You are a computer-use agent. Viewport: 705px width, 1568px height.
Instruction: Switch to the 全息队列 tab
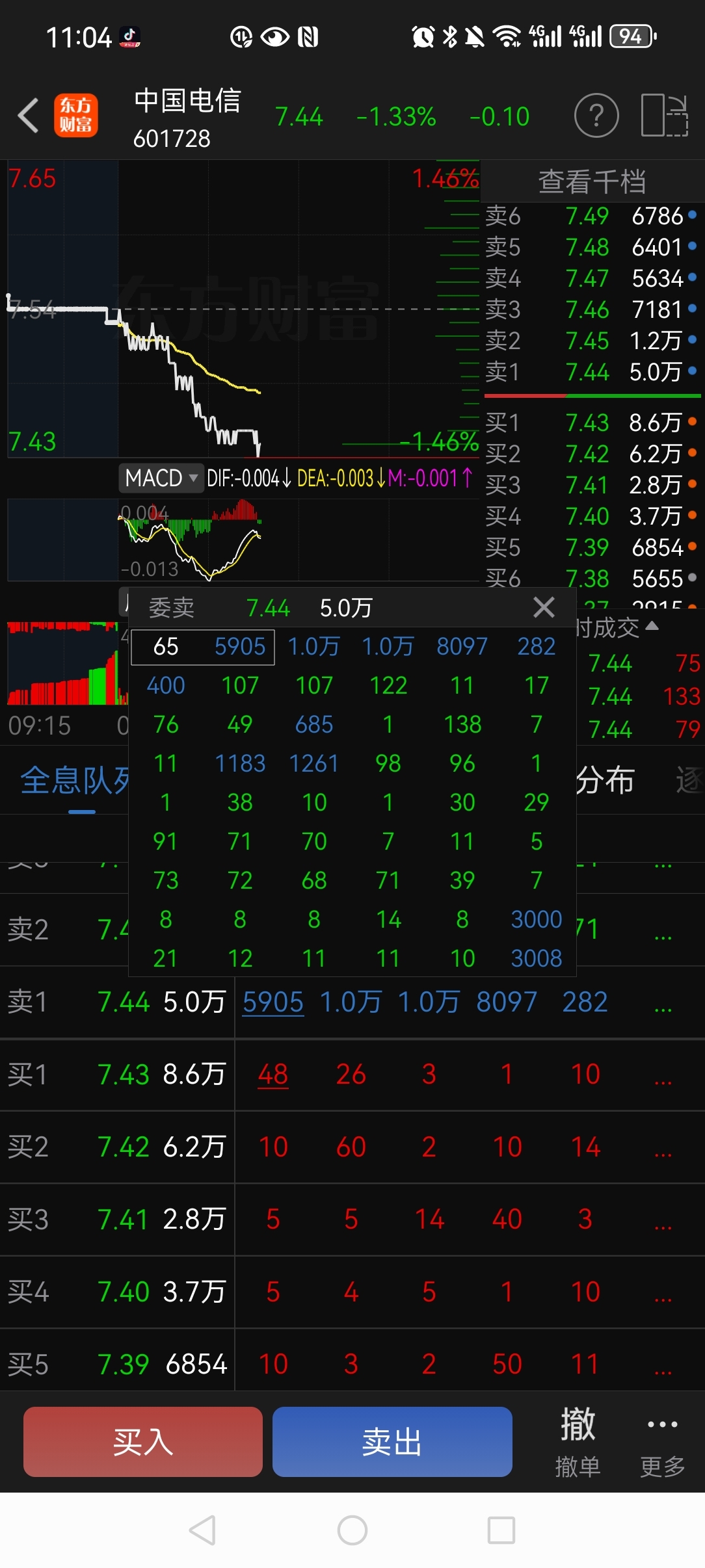75,781
